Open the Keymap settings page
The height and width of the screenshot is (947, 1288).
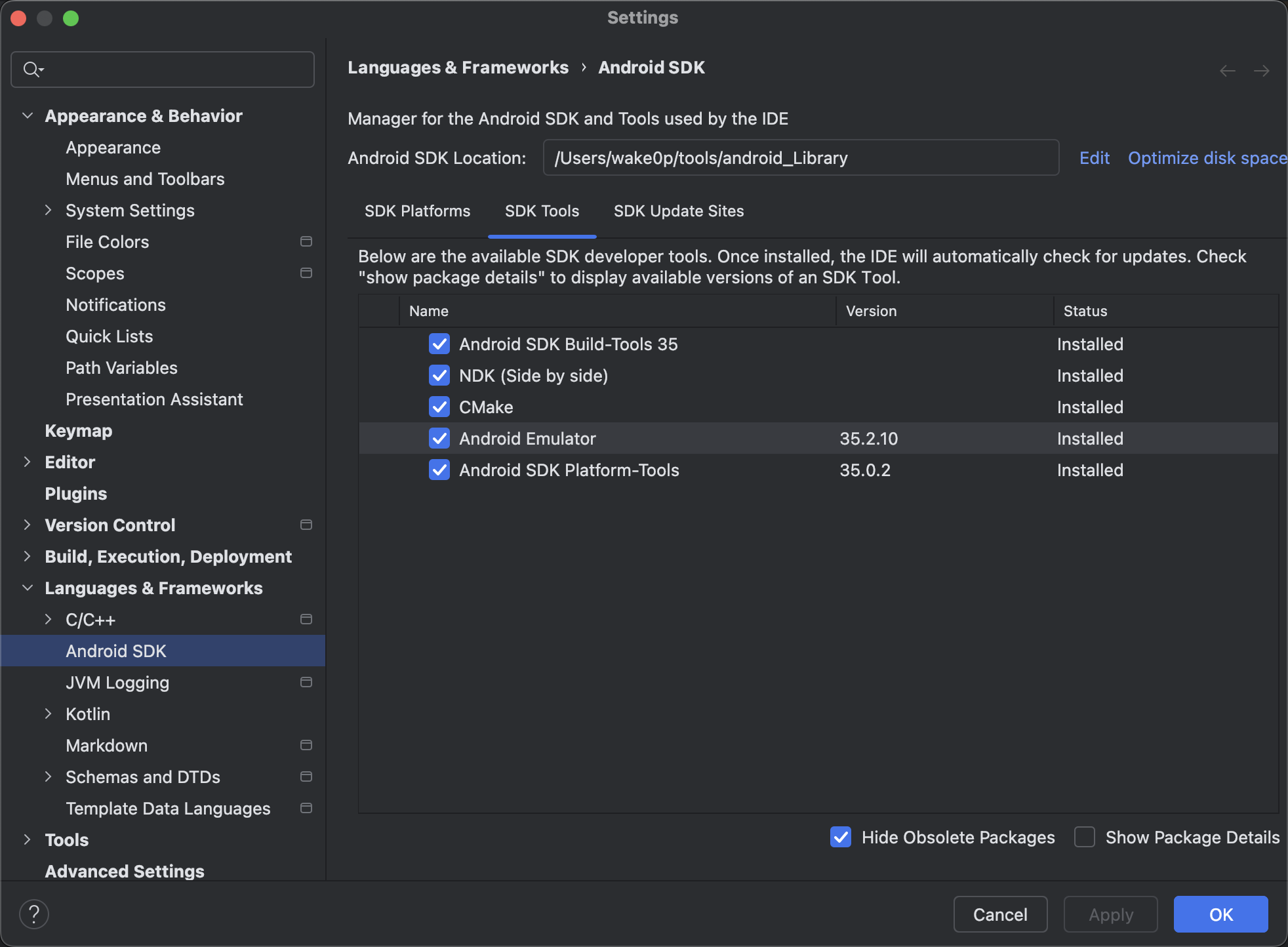click(79, 431)
